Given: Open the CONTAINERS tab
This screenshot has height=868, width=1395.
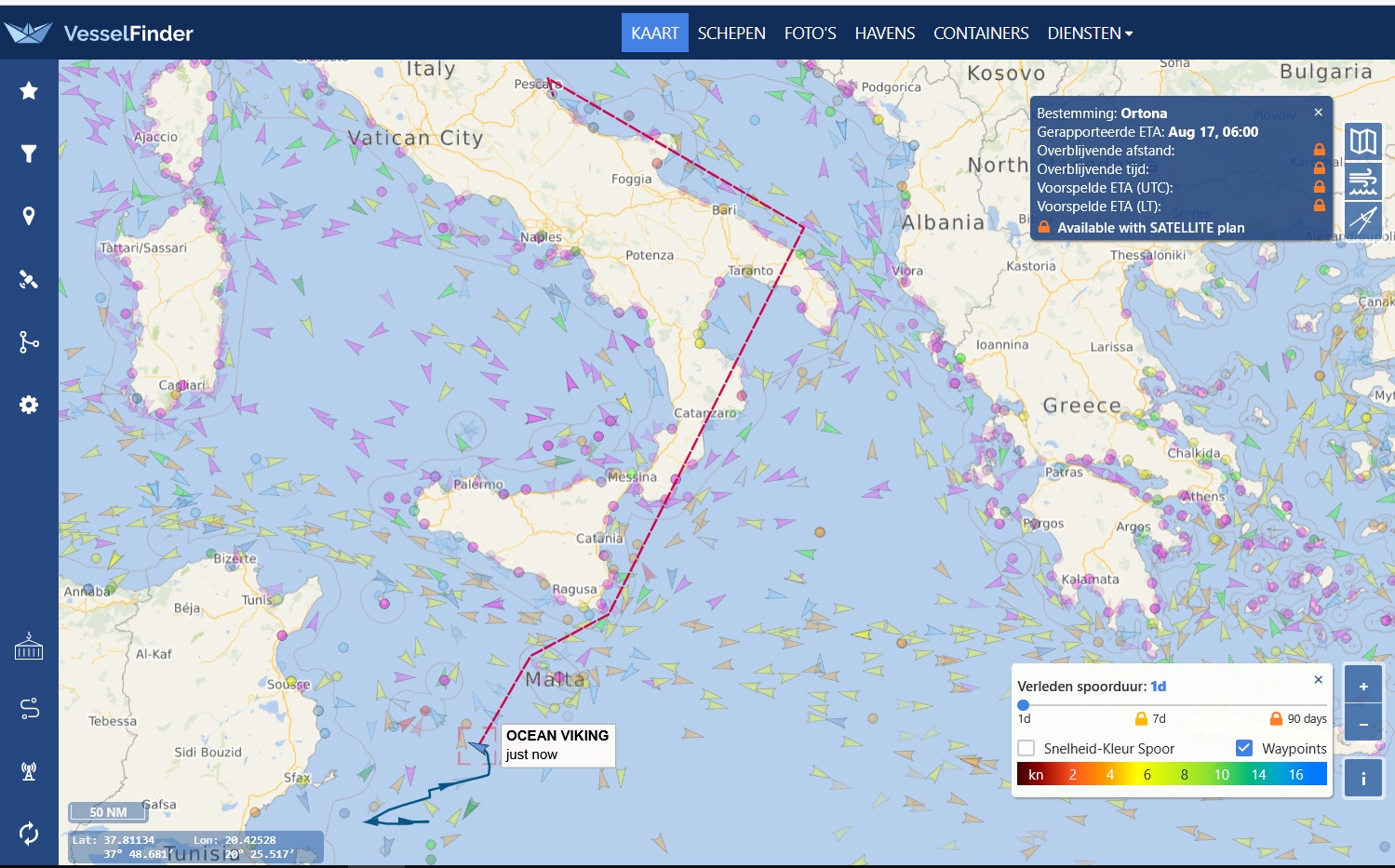Looking at the screenshot, I should 981,33.
